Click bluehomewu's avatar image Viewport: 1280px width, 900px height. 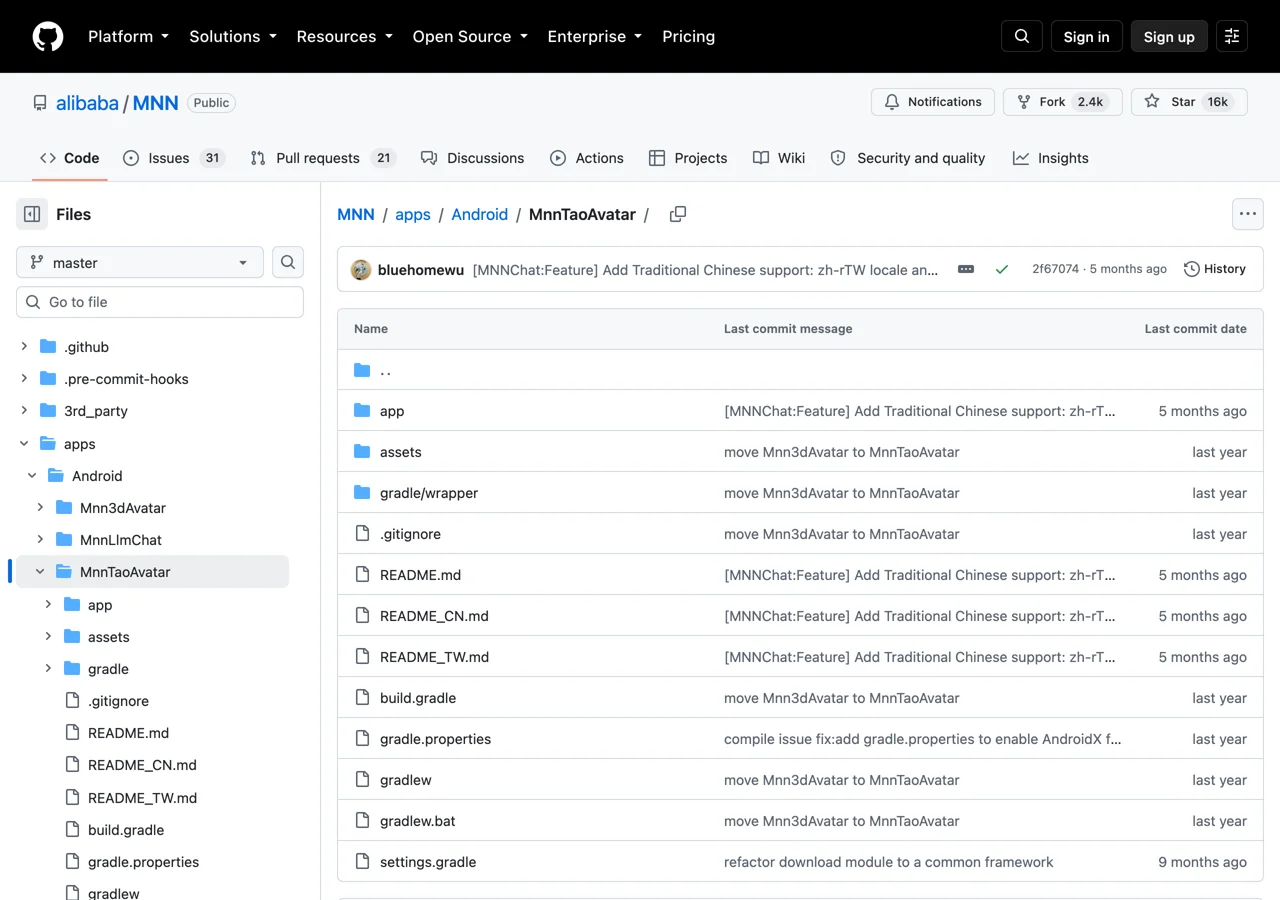(x=361, y=269)
